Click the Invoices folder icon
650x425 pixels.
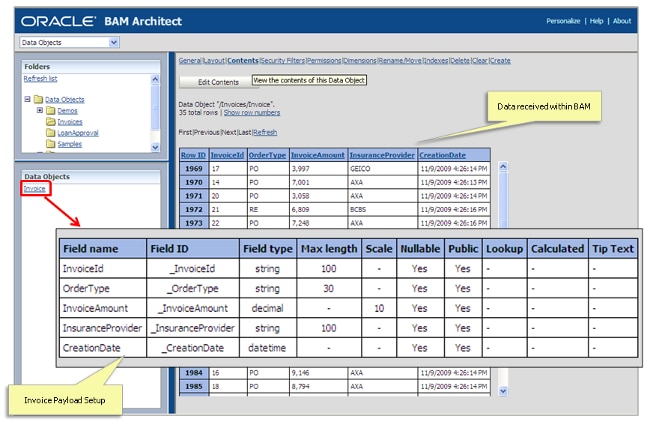coord(52,122)
